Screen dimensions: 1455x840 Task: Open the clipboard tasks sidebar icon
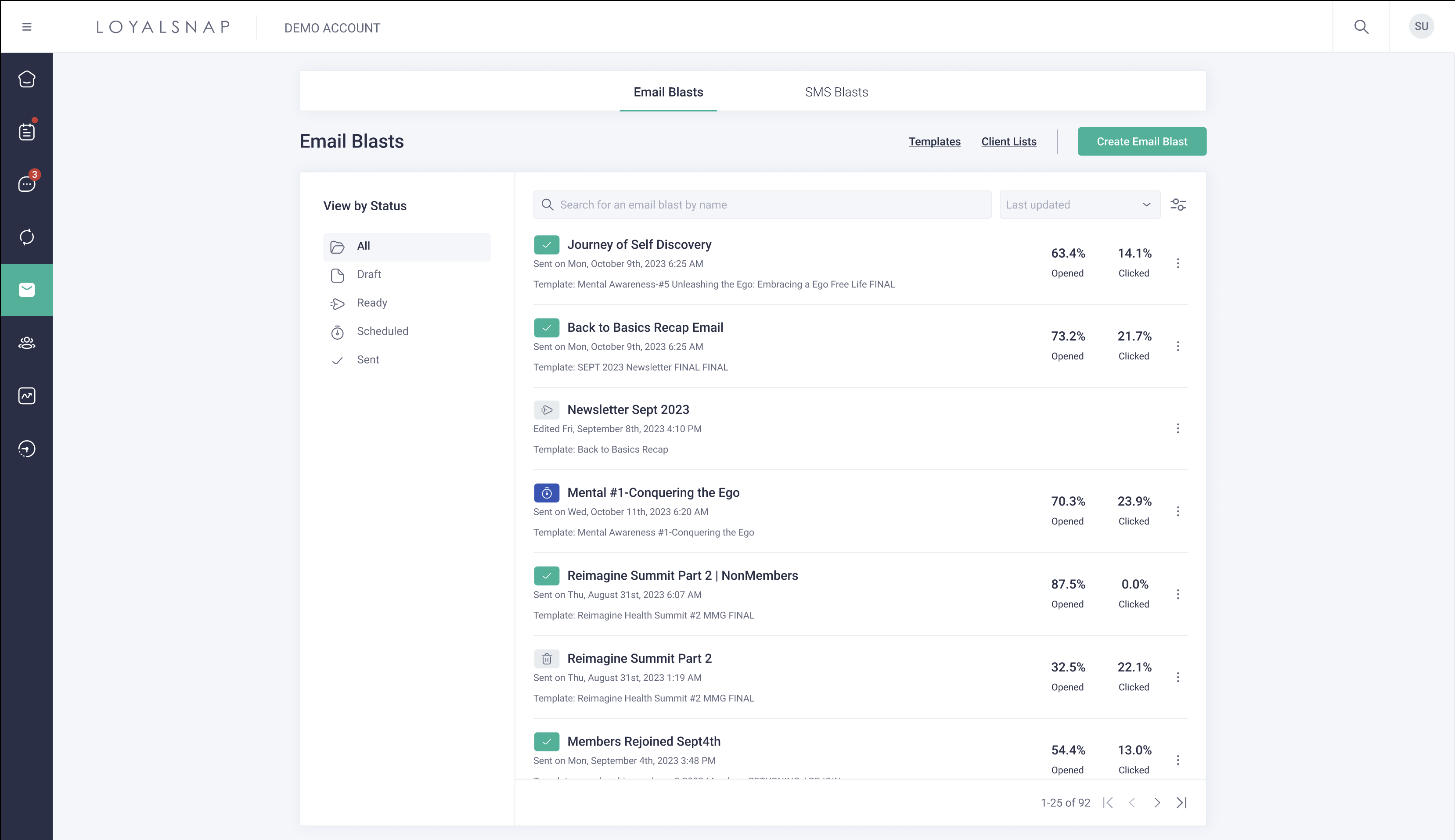click(x=26, y=132)
